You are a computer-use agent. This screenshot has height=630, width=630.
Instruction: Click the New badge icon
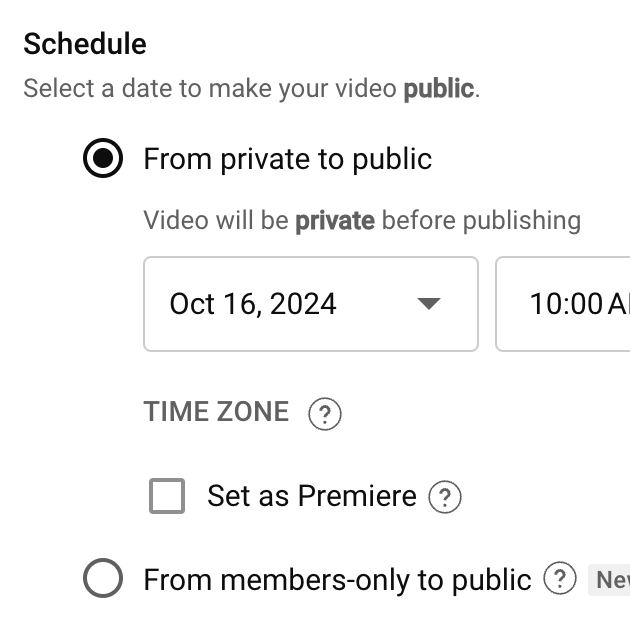pyautogui.click(x=610, y=579)
